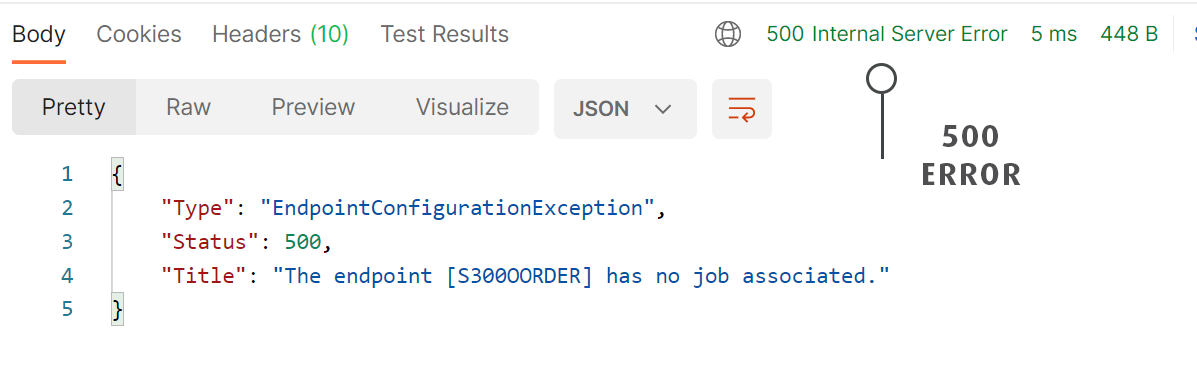Screen dimensions: 1197x371
Task: Click the Title error message string
Action: (582, 275)
